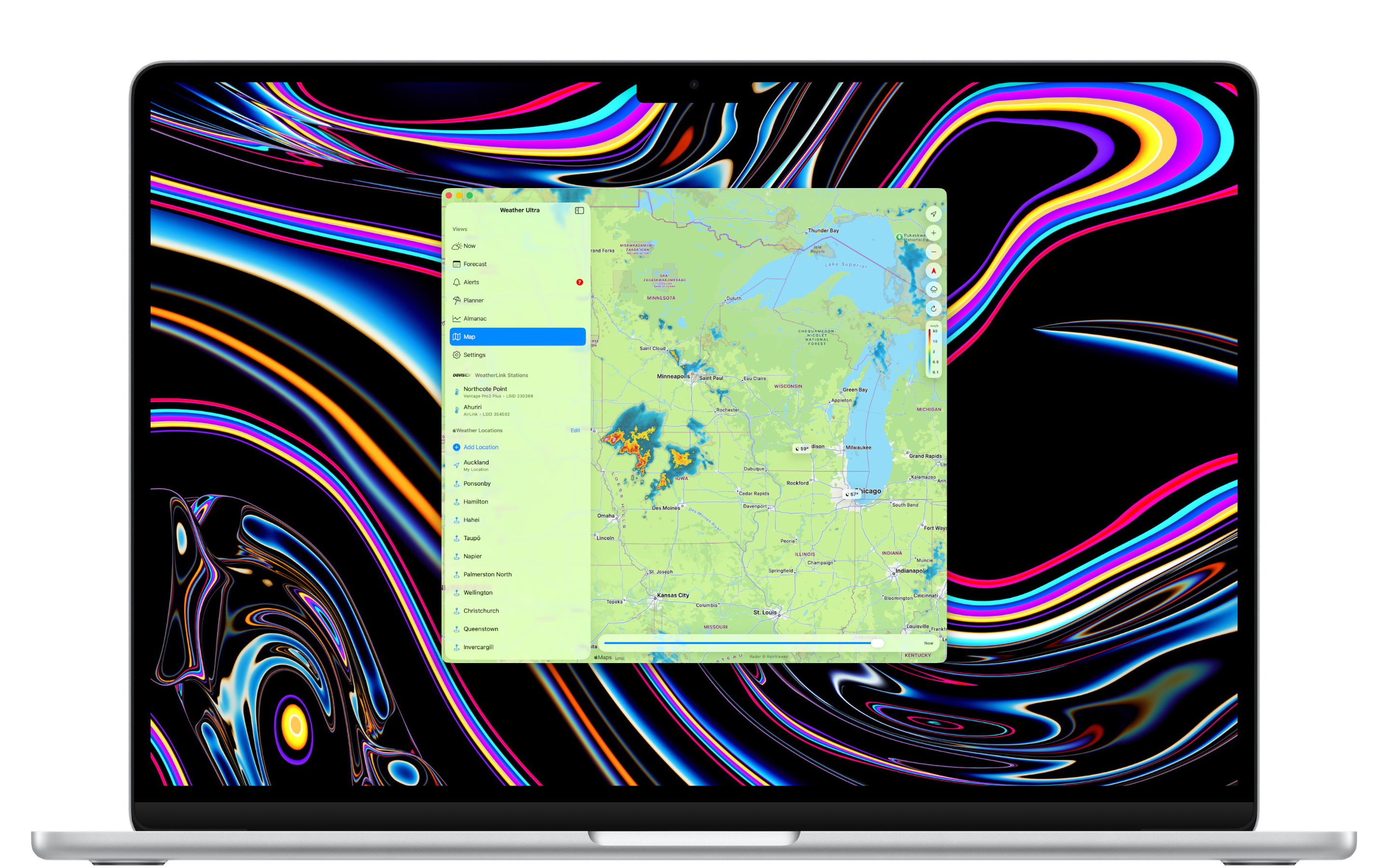Open the Legal link on the map
The width and height of the screenshot is (1389, 868).
pyautogui.click(x=619, y=658)
